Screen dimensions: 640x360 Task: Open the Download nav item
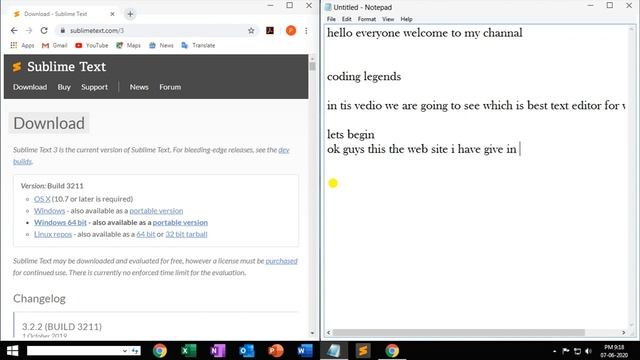(30, 87)
